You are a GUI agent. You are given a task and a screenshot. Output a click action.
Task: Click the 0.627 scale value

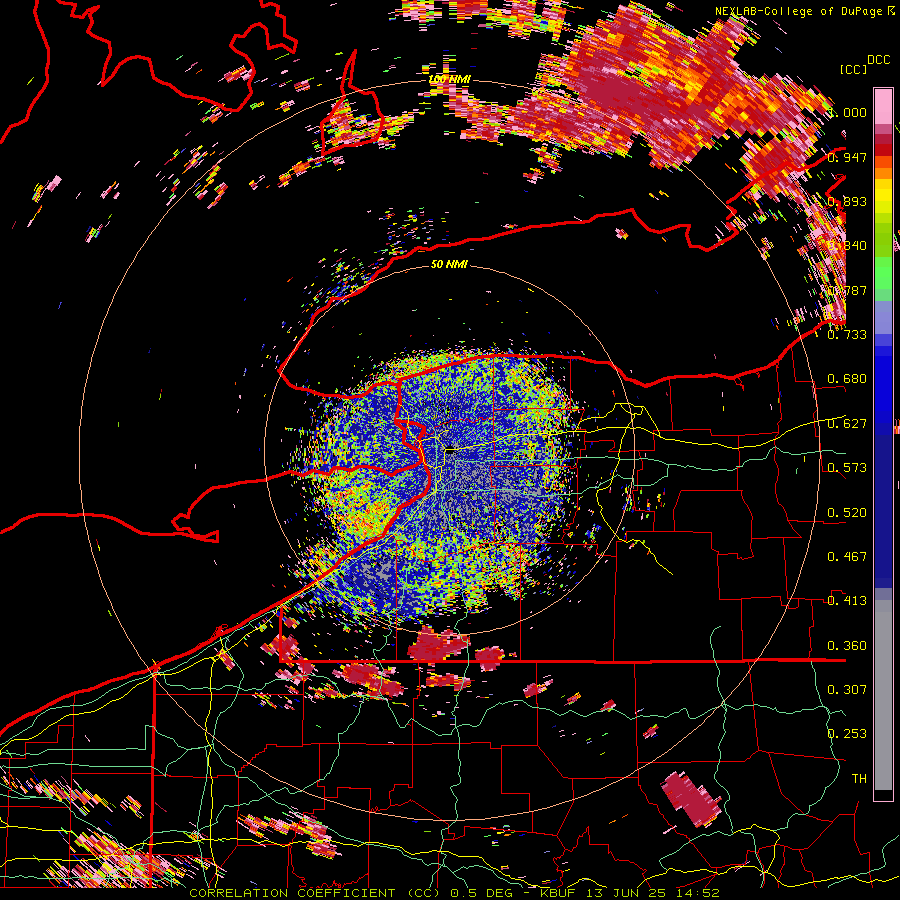point(847,424)
